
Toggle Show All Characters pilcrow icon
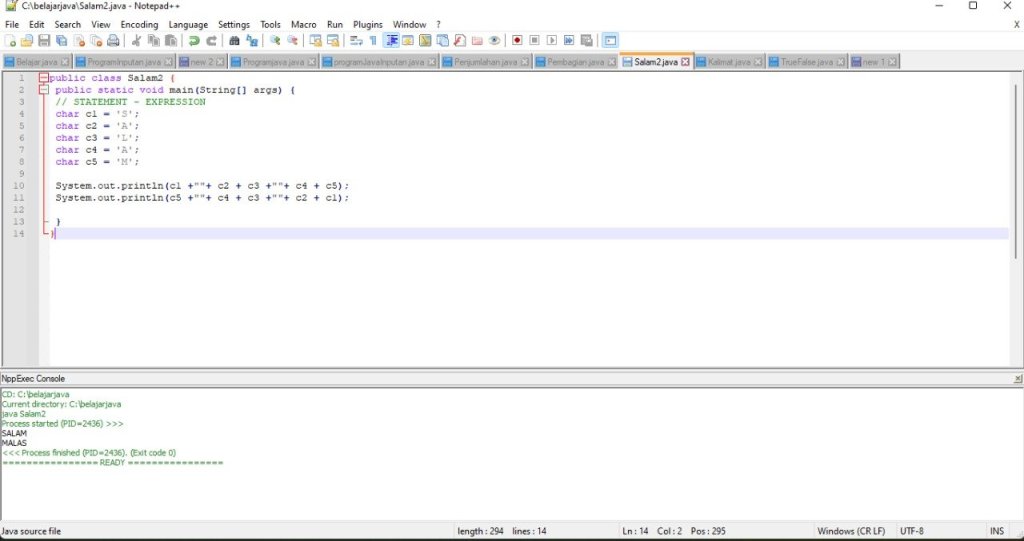pos(373,41)
